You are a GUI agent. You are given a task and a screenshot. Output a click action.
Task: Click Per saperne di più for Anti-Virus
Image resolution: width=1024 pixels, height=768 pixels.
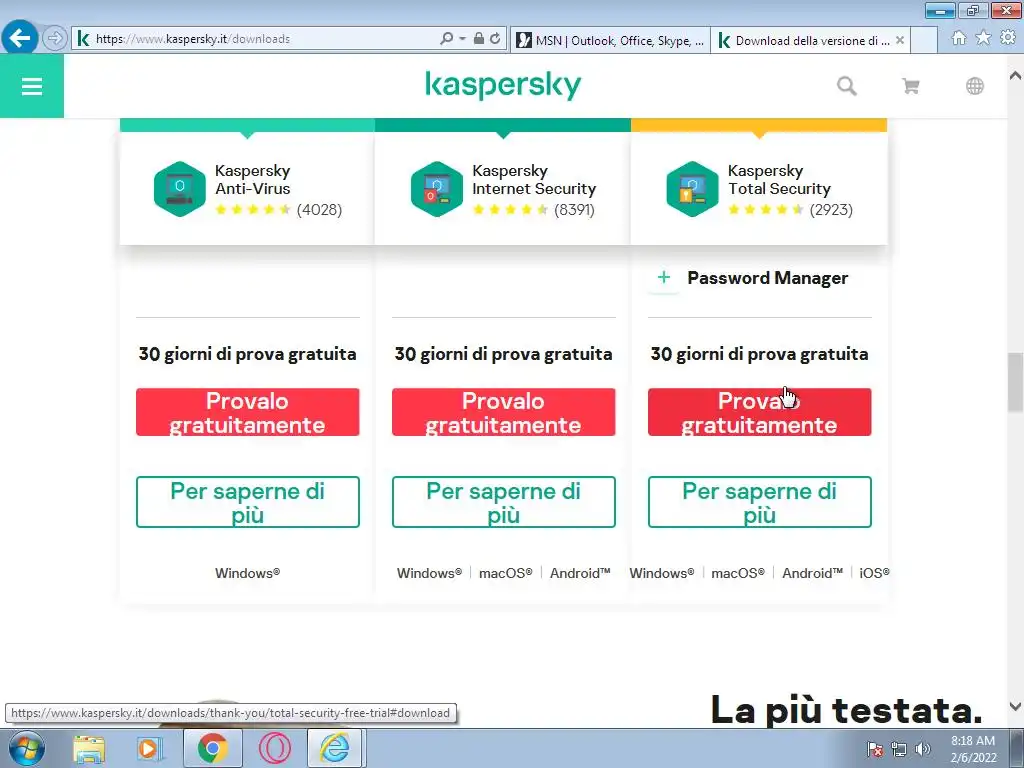tap(248, 502)
